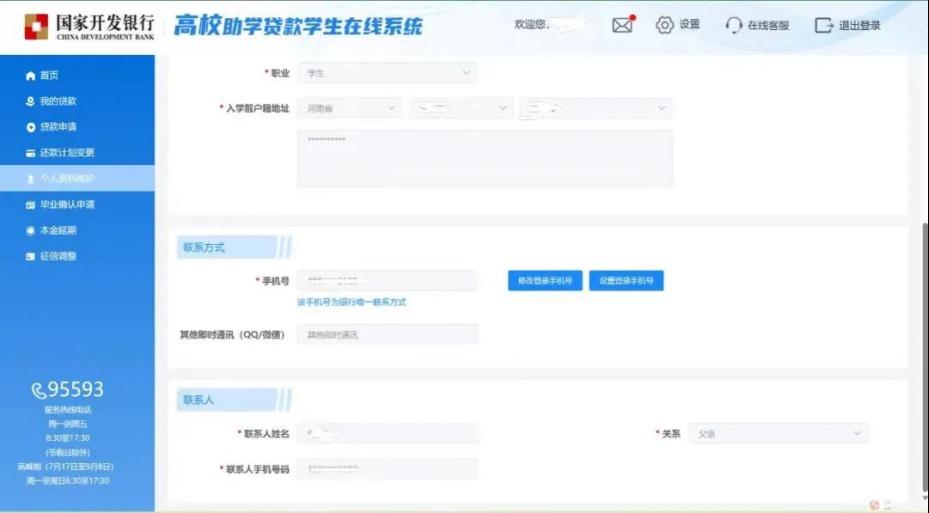Click the 贷款申请 sidebar icon
This screenshot has width=929, height=513.
(x=31, y=128)
